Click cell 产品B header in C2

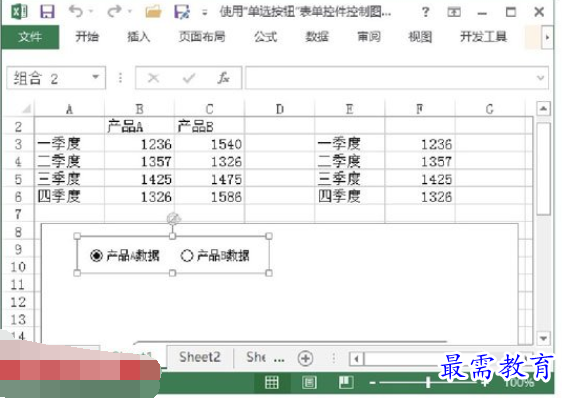tap(210, 126)
